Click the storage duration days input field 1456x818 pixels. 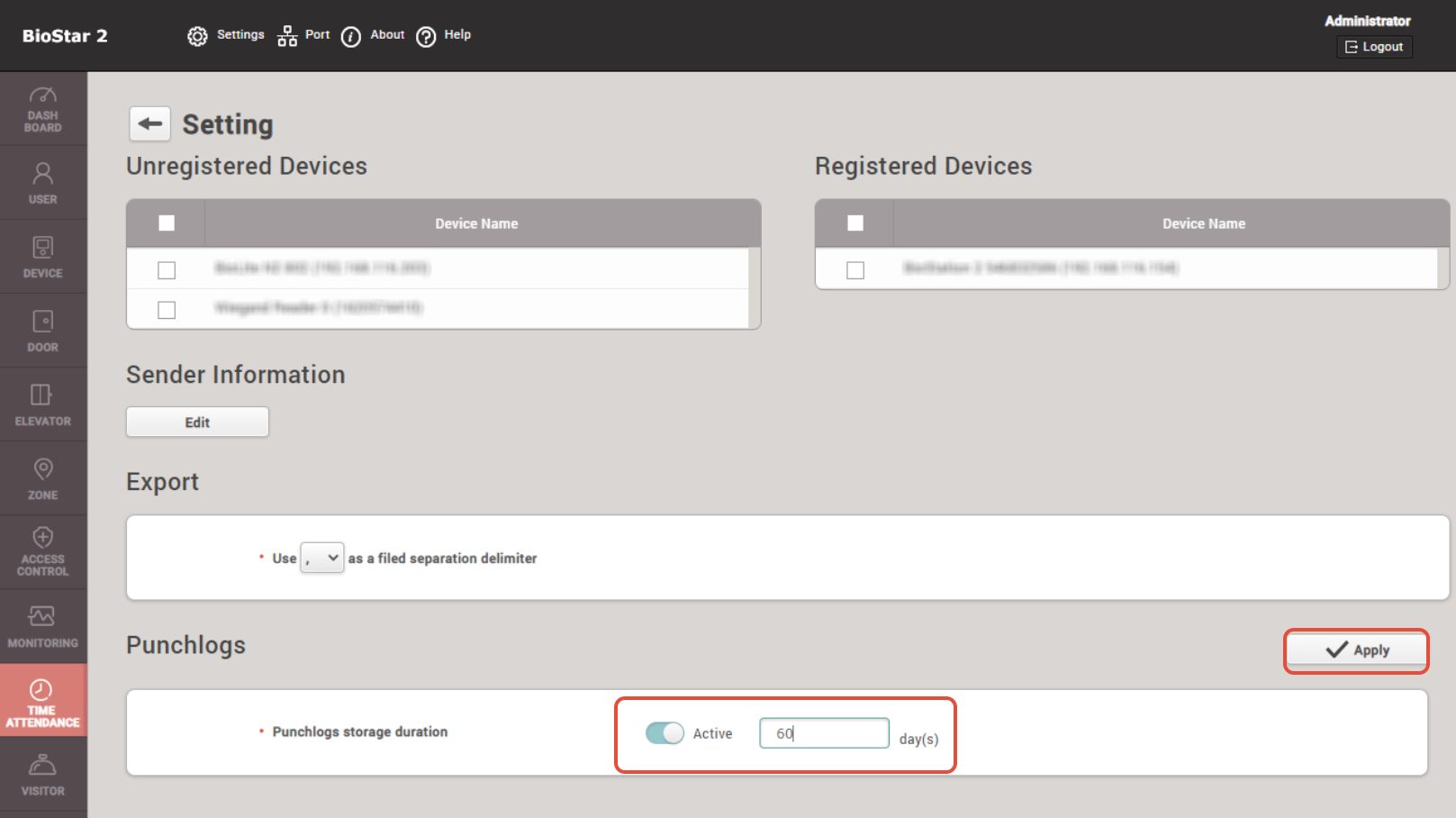(824, 733)
